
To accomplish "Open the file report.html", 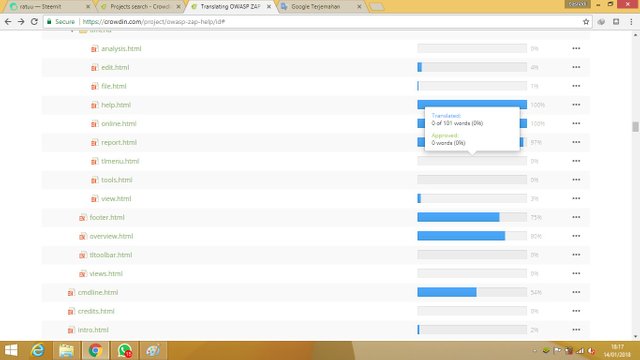I will click(x=119, y=142).
